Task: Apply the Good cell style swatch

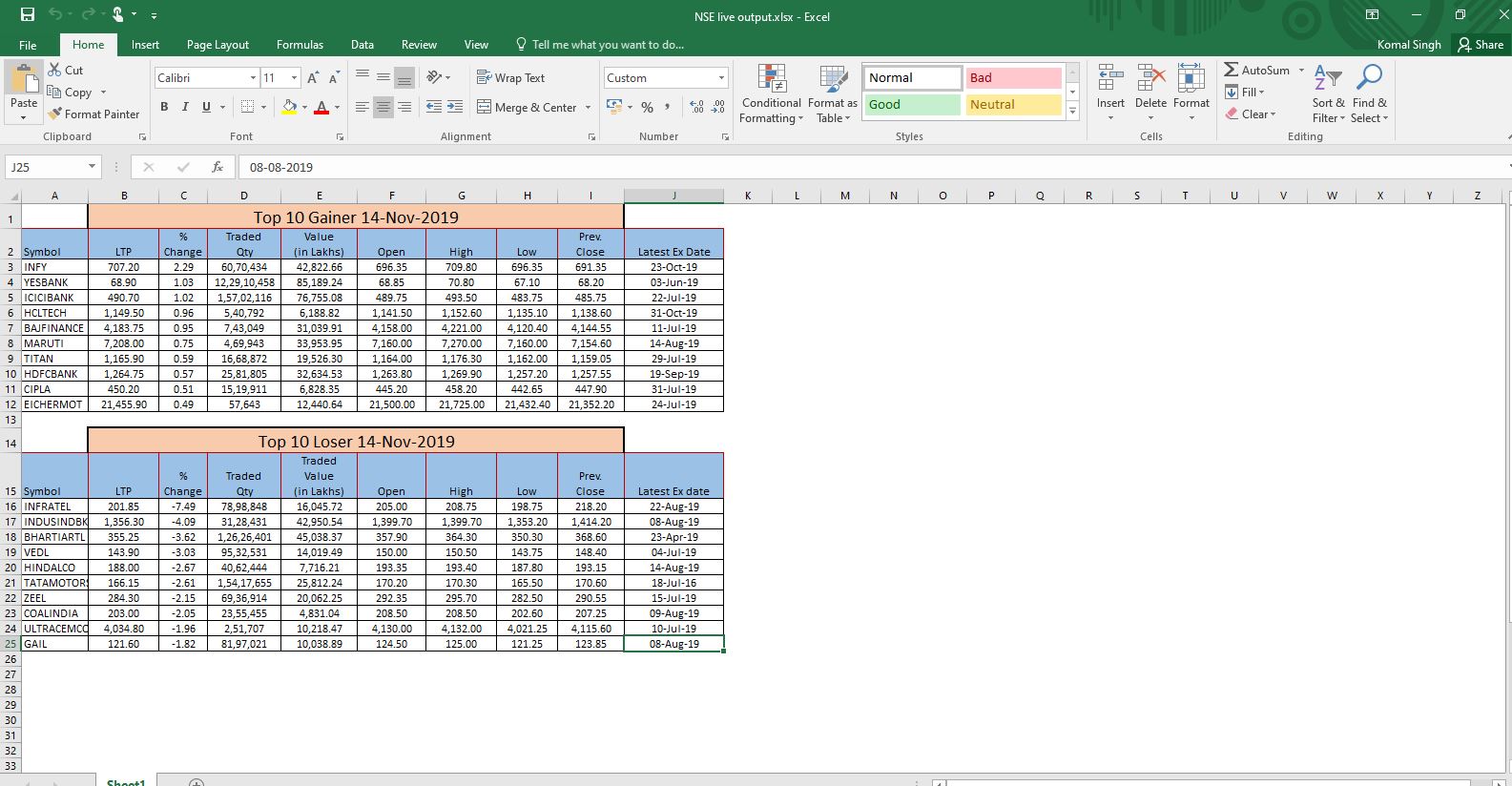Action: coord(912,105)
